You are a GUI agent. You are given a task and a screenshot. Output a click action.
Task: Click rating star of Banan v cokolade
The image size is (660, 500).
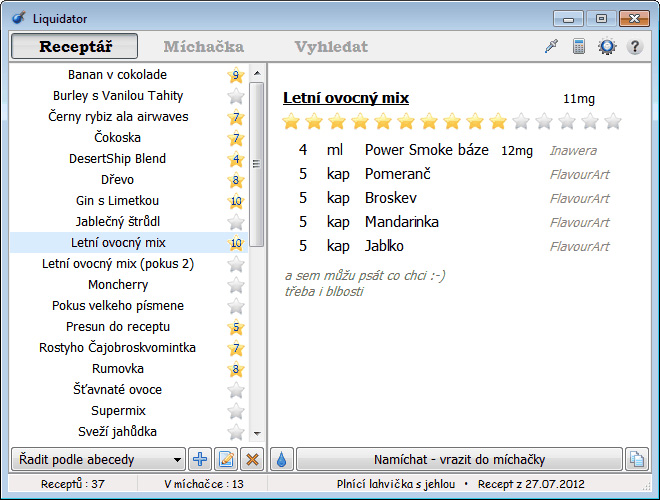pos(236,75)
